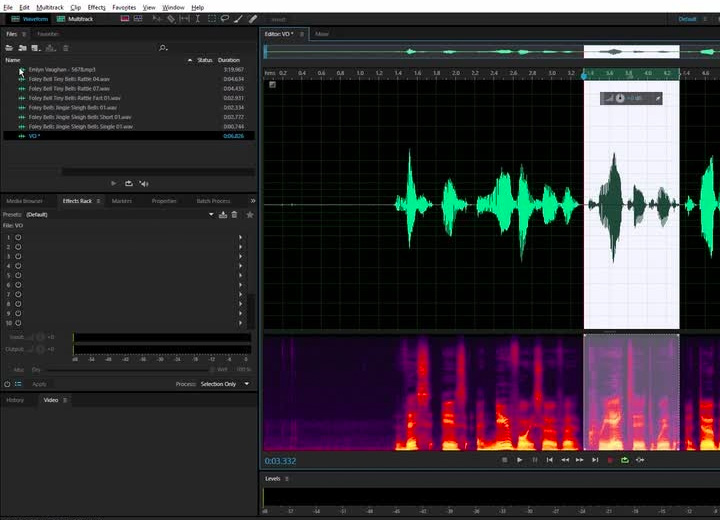Switch to the Markers tab
720x520 pixels.
121,201
